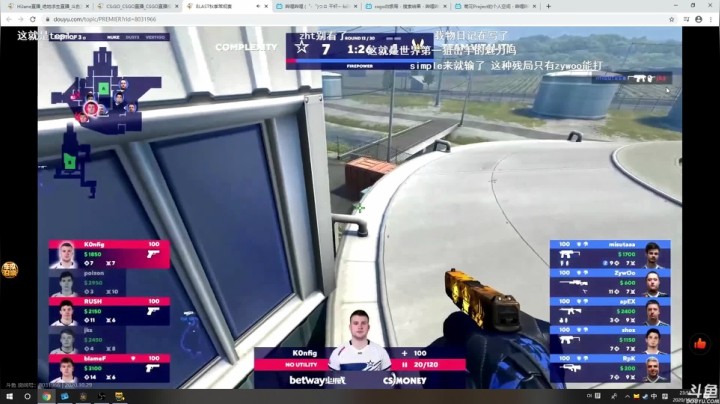720x404 pixels.
Task: Click the site lock icon in address bar
Action: (x=47, y=19)
